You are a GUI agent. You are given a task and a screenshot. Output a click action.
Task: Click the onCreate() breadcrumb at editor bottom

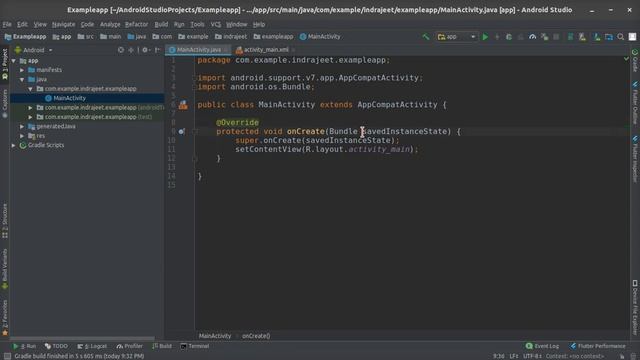pos(256,336)
